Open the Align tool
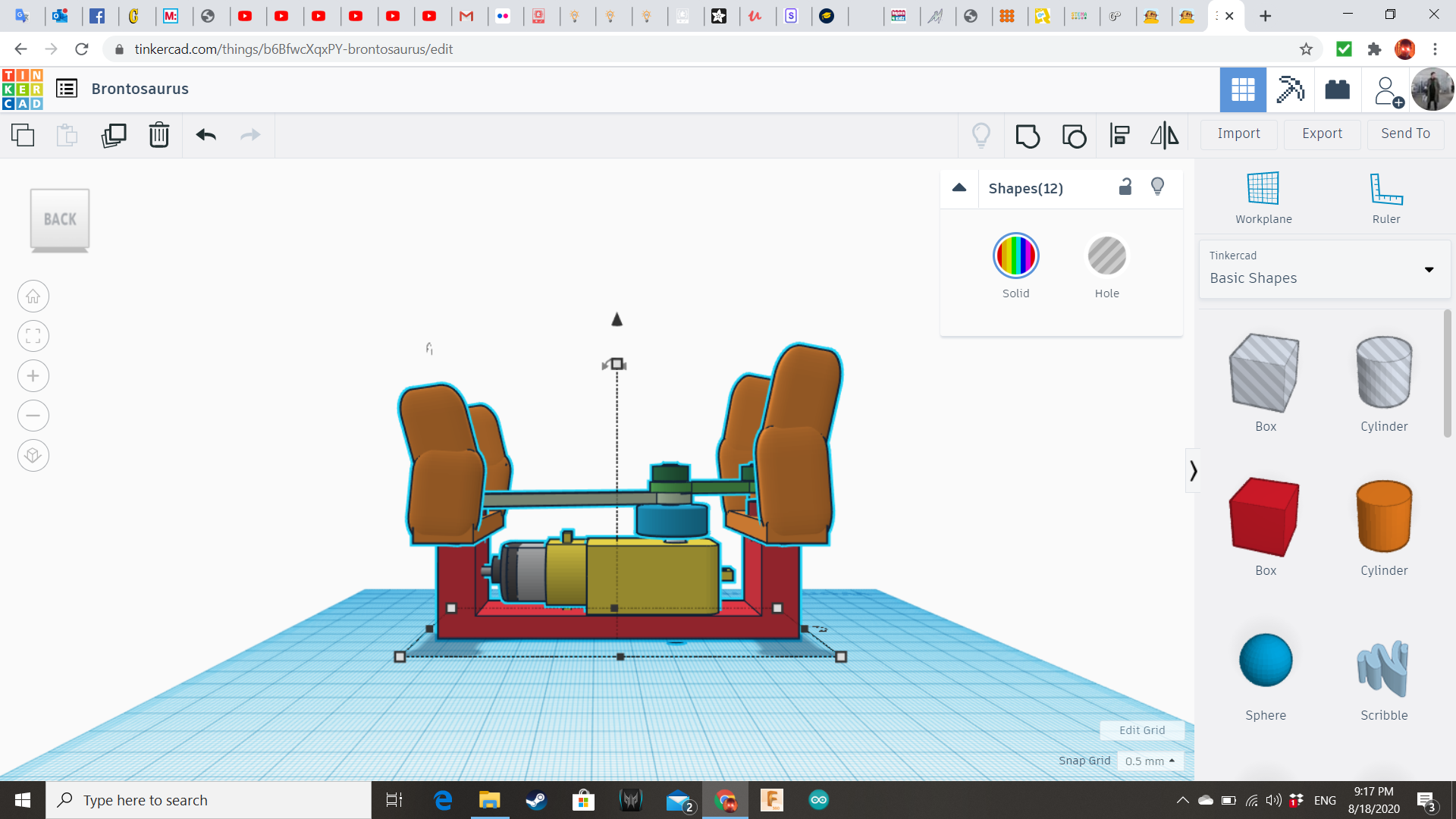 (1119, 136)
